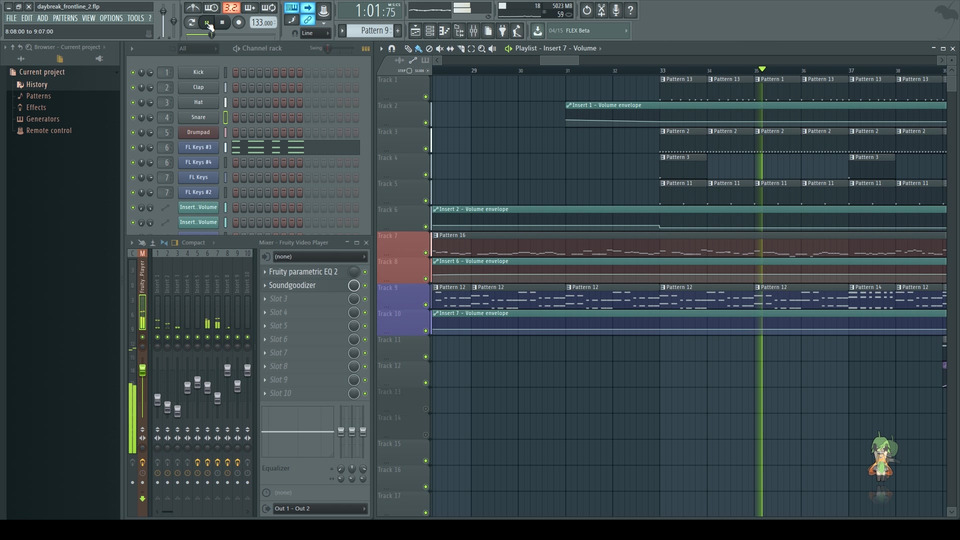This screenshot has height=540, width=960.
Task: Select the playlist mute tool
Action: pyautogui.click(x=440, y=48)
